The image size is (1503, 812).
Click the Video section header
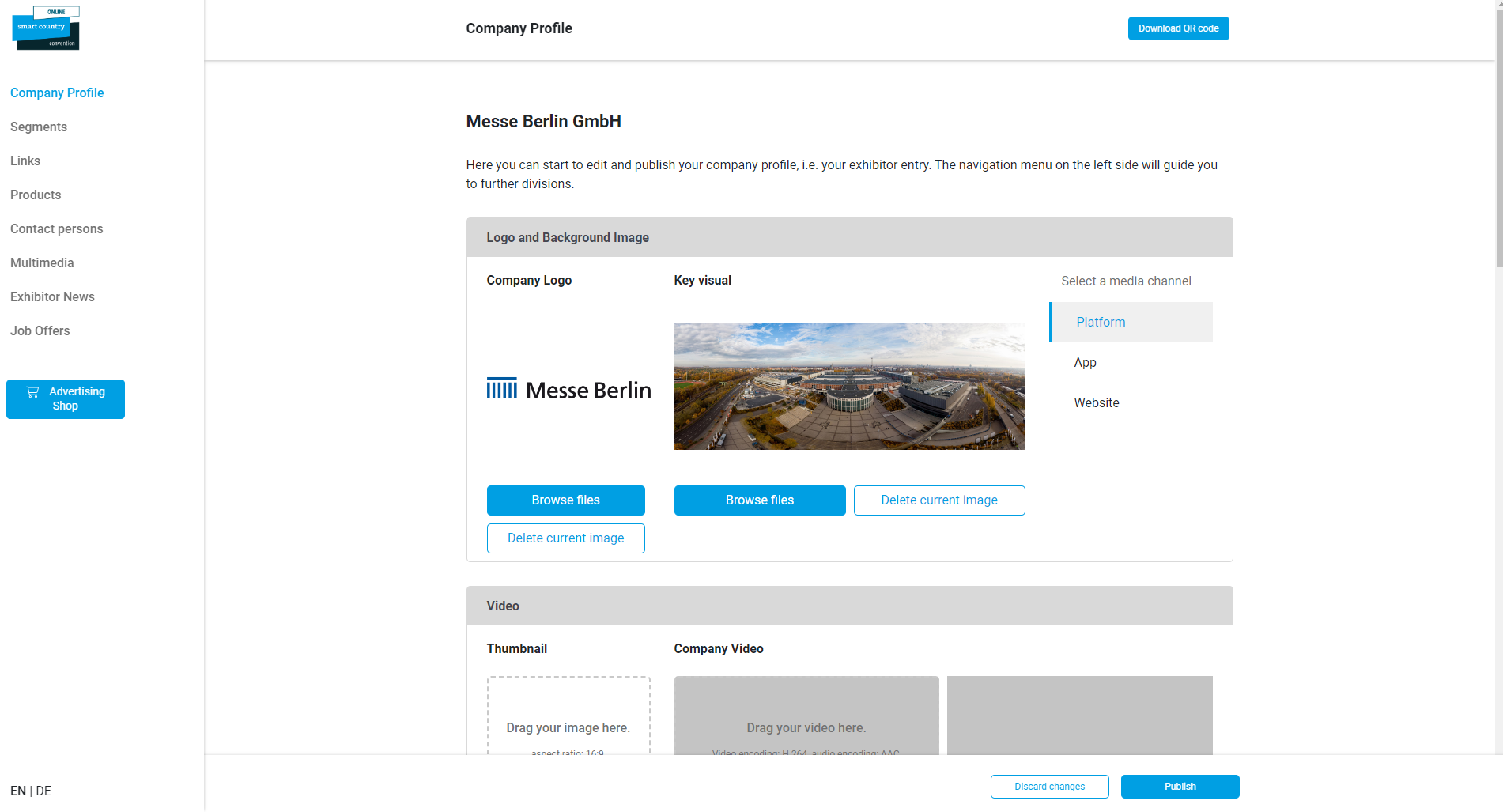click(x=850, y=606)
